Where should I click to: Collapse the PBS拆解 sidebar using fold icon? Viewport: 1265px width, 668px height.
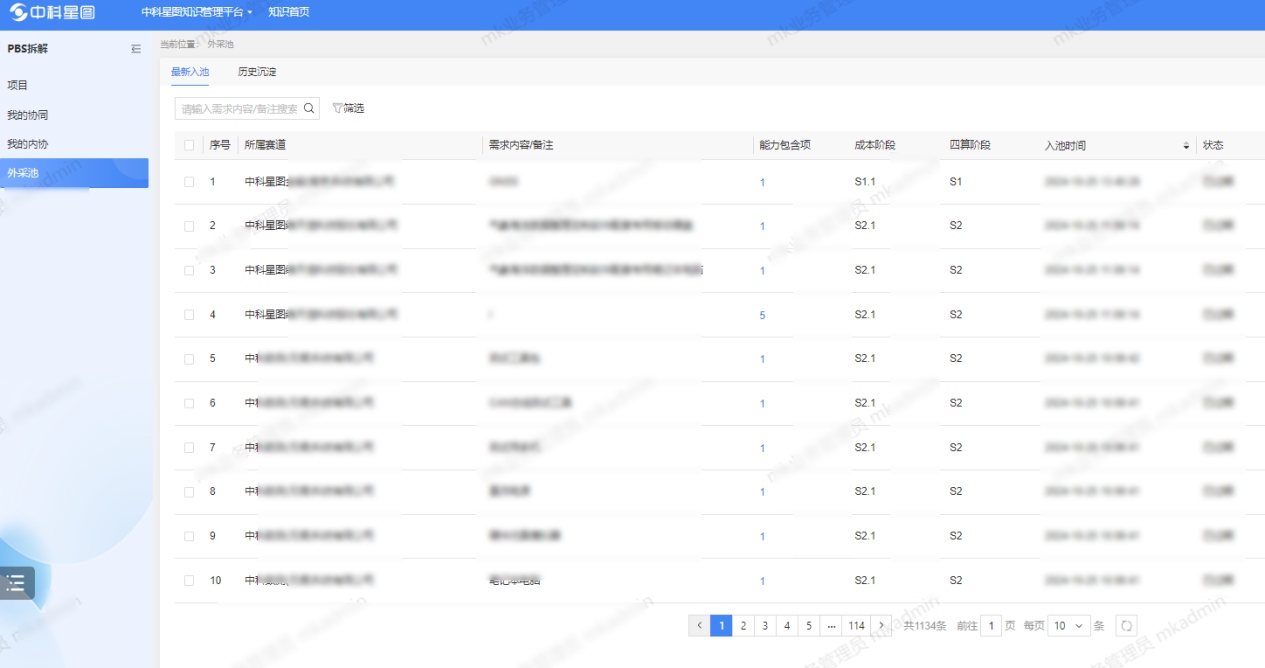[136, 49]
